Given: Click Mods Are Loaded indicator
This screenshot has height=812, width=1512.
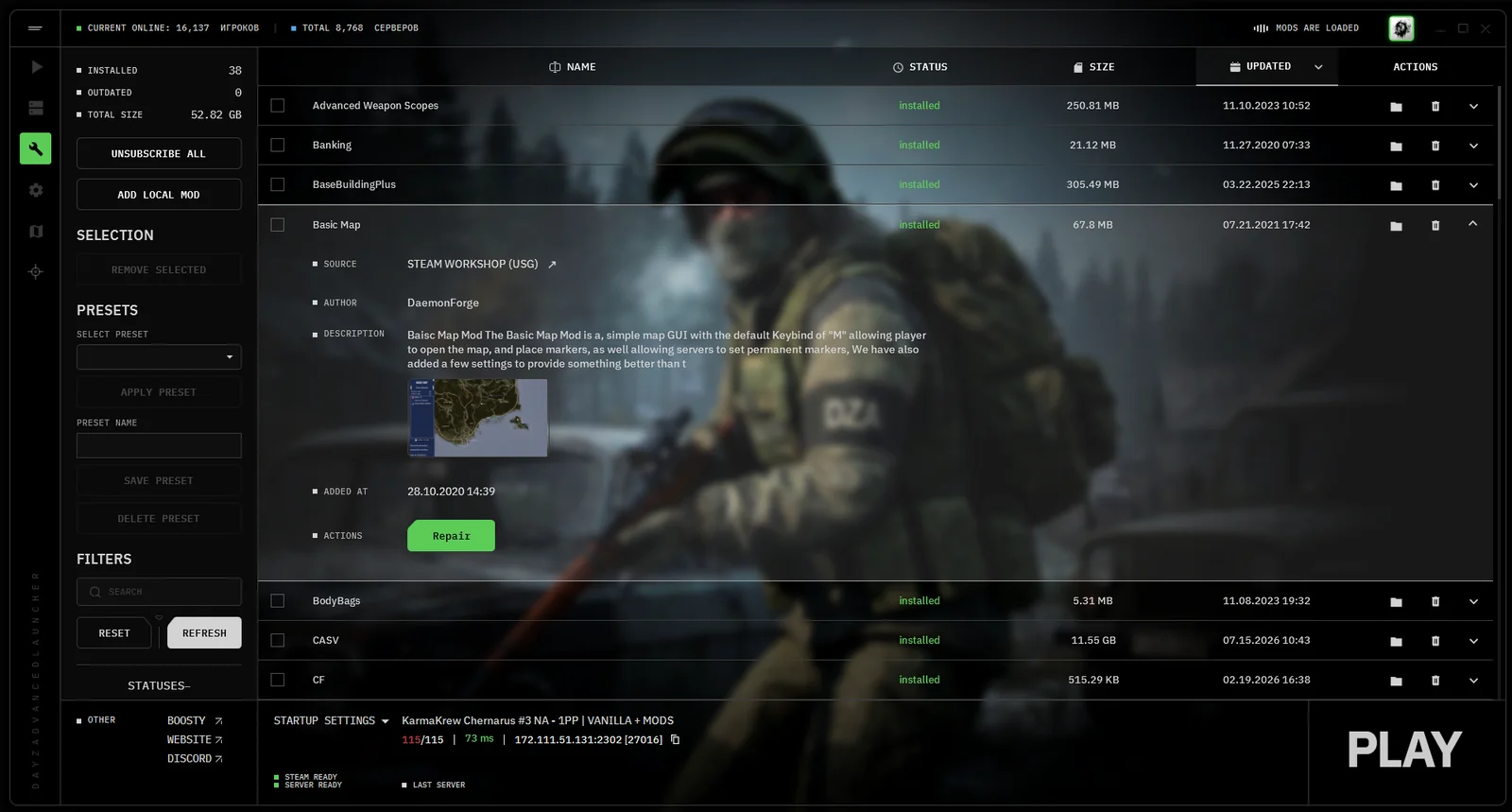Looking at the screenshot, I should click(x=1306, y=28).
